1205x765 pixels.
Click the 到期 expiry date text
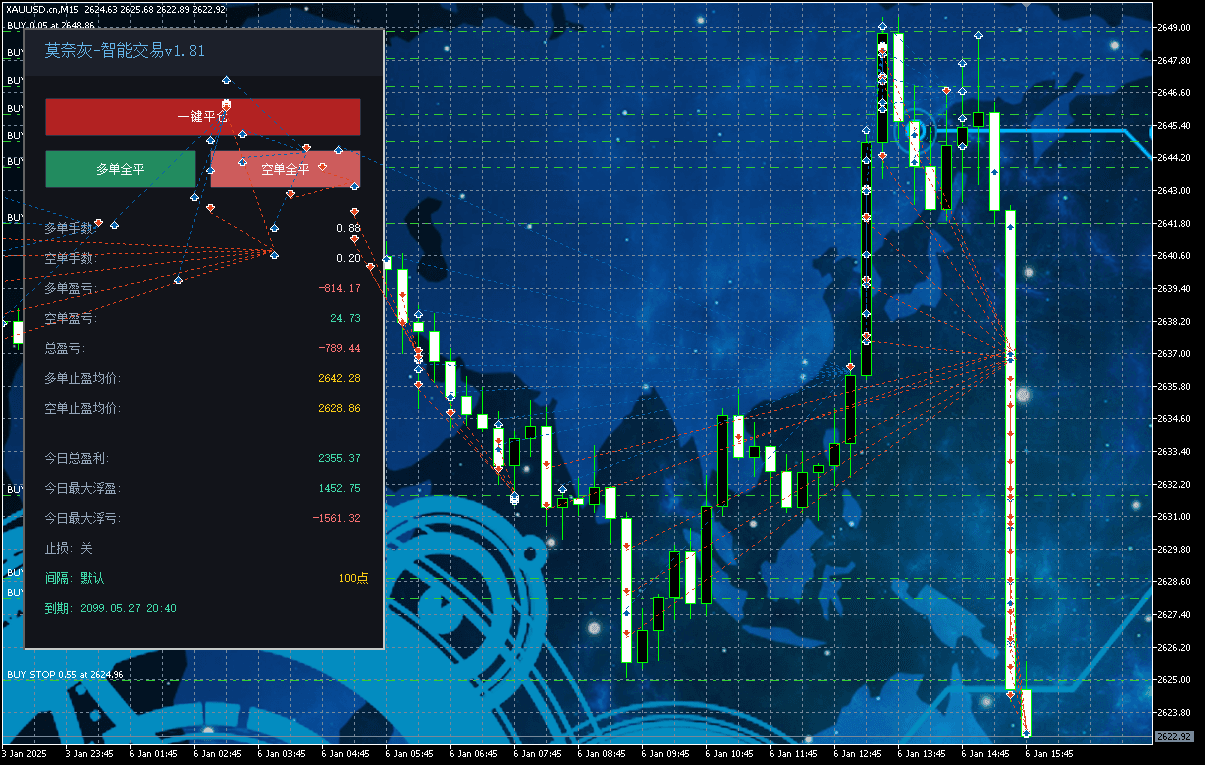[x=110, y=608]
